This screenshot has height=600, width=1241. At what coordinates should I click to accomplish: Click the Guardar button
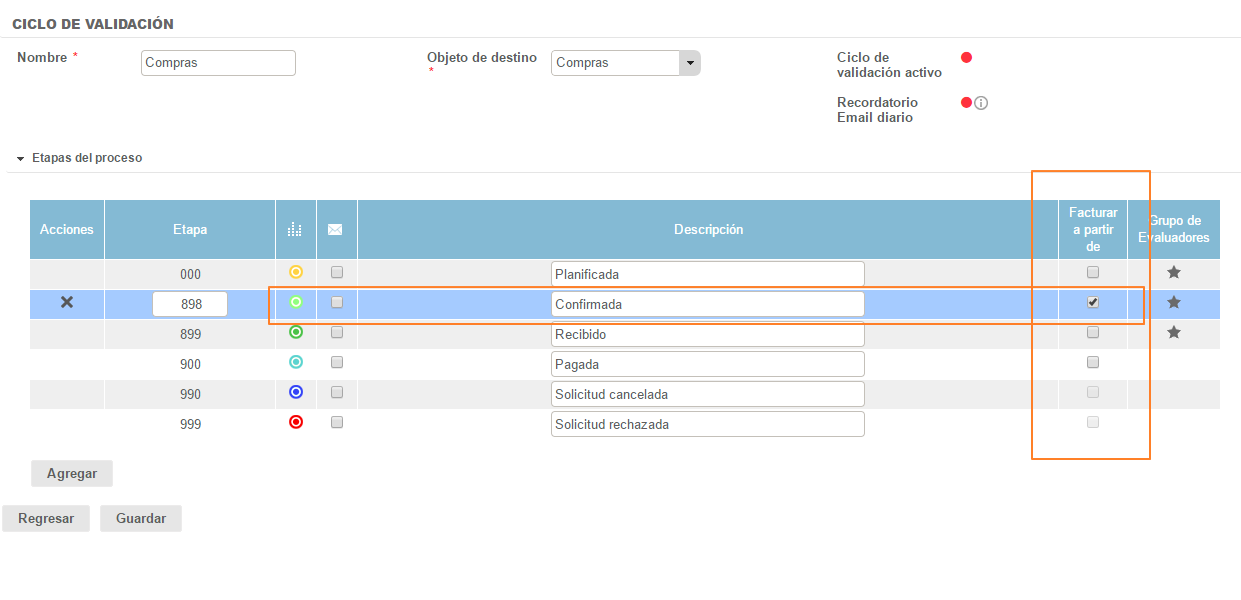point(140,519)
